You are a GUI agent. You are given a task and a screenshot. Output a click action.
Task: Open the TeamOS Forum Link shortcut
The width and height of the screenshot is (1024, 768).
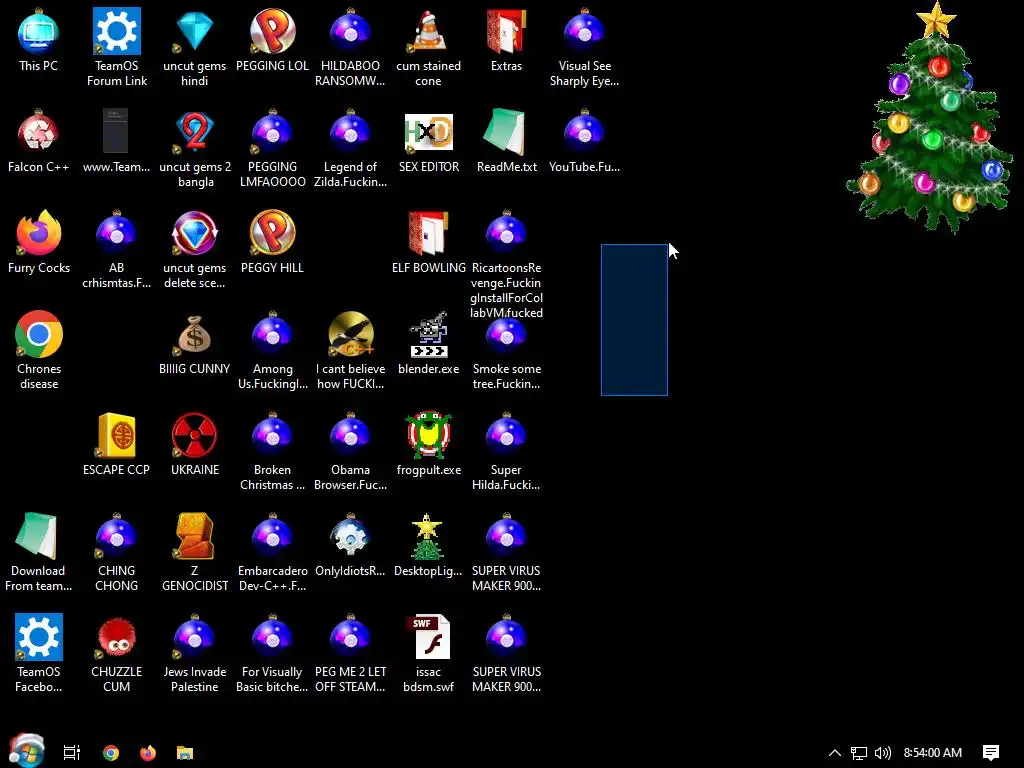tap(116, 31)
